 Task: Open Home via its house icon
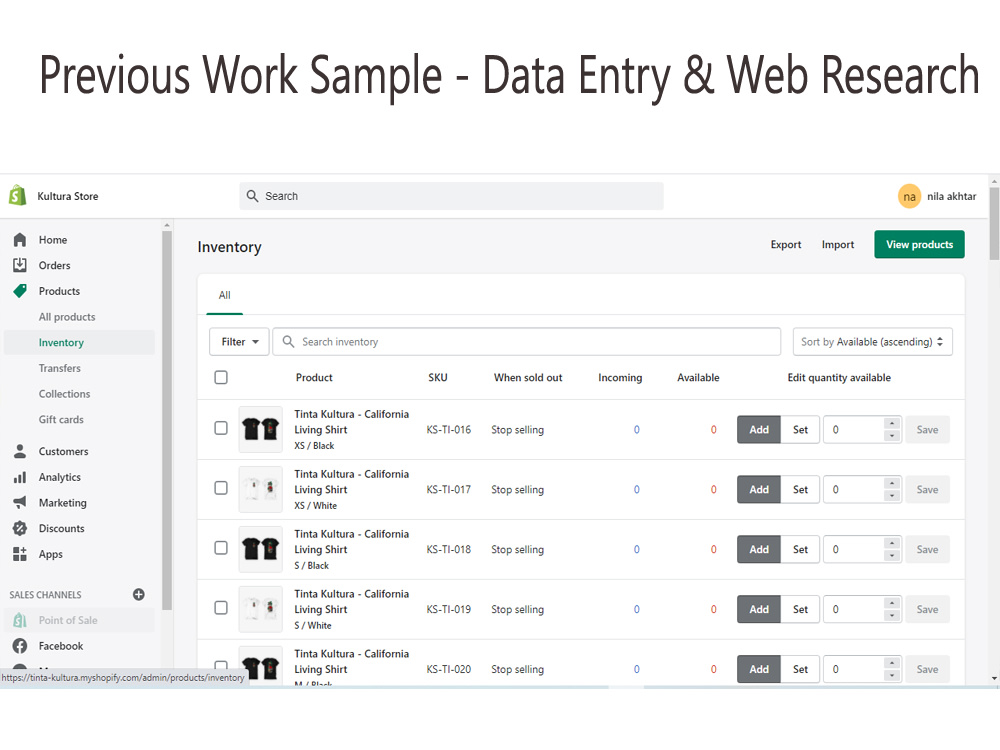point(20,240)
